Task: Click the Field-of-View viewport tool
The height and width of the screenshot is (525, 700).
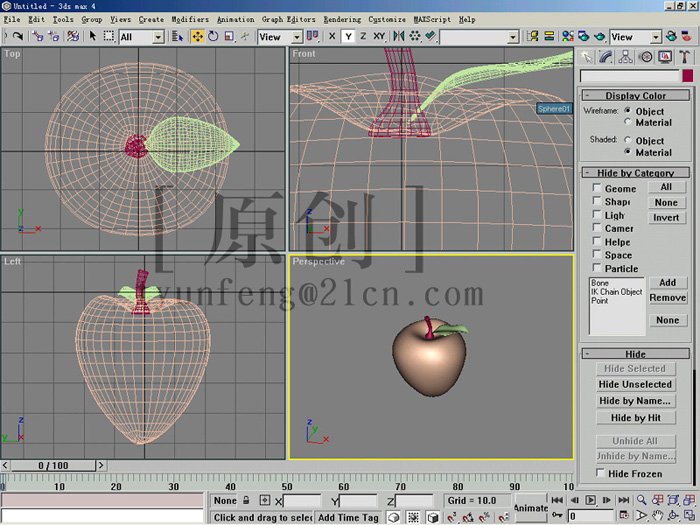Action: point(642,516)
